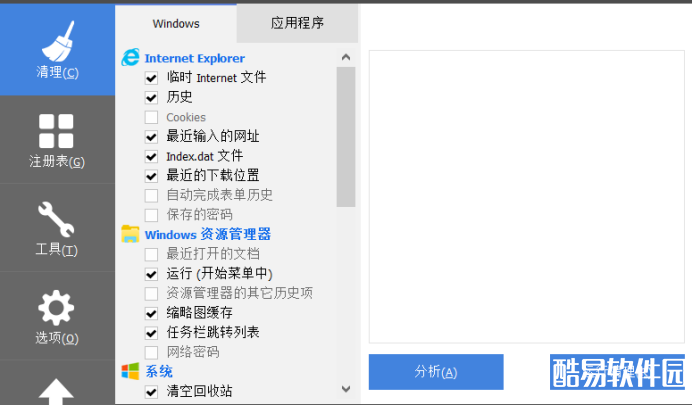Uncheck the 临时 Internet 文件 checkbox
The image size is (693, 406).
click(151, 78)
